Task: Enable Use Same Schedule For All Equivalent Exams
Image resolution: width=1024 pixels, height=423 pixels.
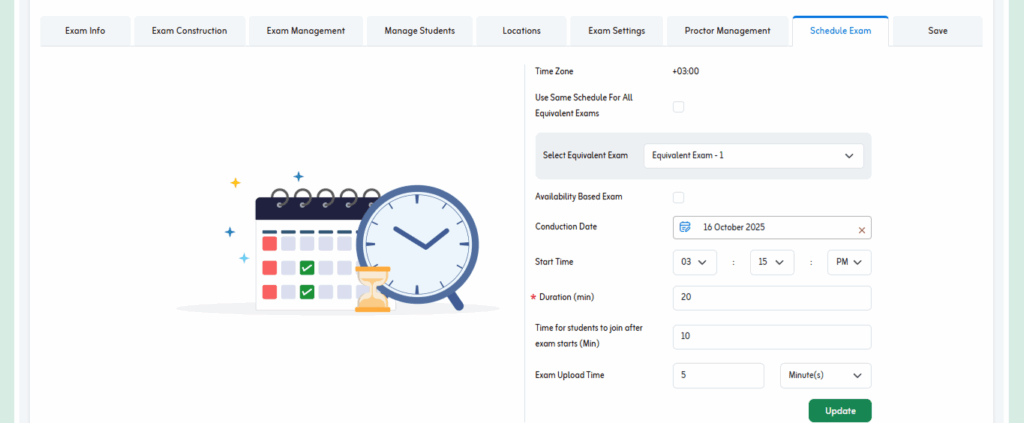Action: pos(678,106)
